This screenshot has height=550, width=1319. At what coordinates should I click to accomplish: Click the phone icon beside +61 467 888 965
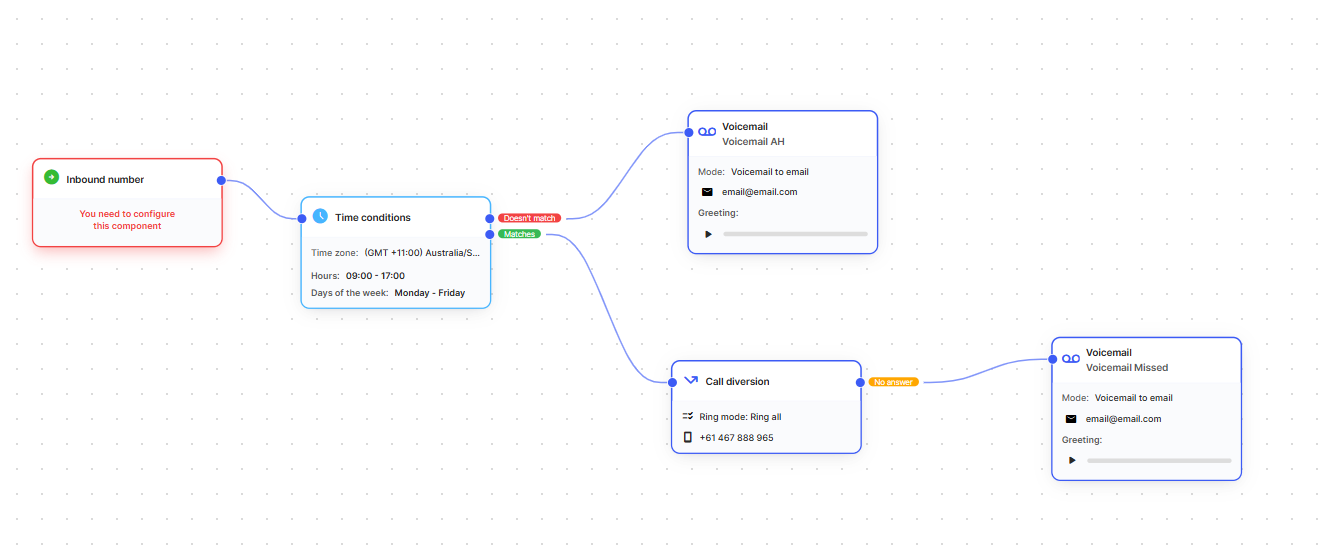tap(687, 437)
